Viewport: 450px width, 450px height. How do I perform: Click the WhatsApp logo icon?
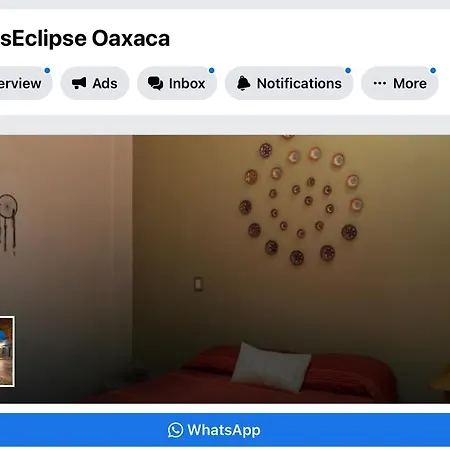[x=175, y=430]
